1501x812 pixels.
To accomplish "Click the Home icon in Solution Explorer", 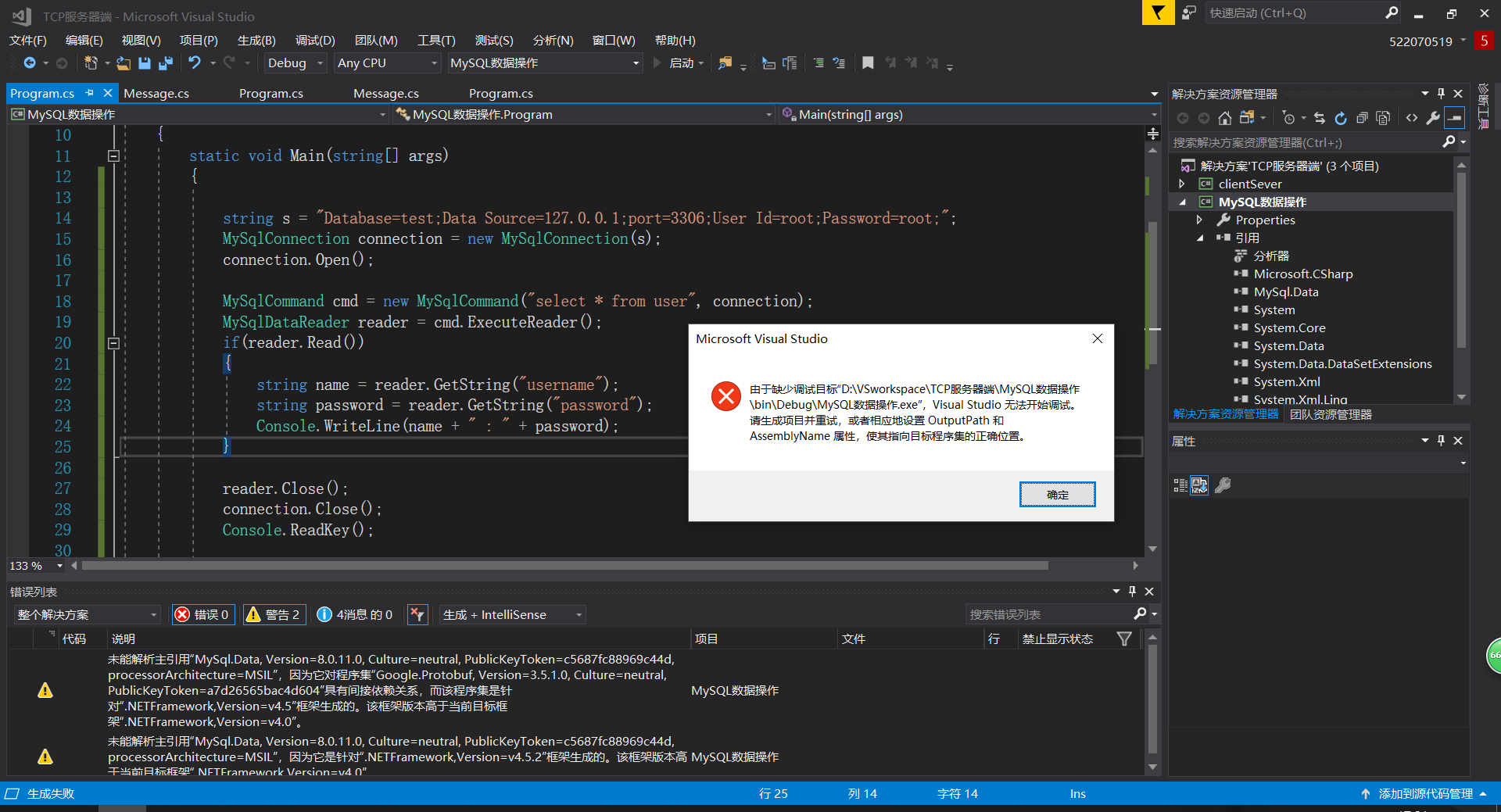I will click(1225, 118).
